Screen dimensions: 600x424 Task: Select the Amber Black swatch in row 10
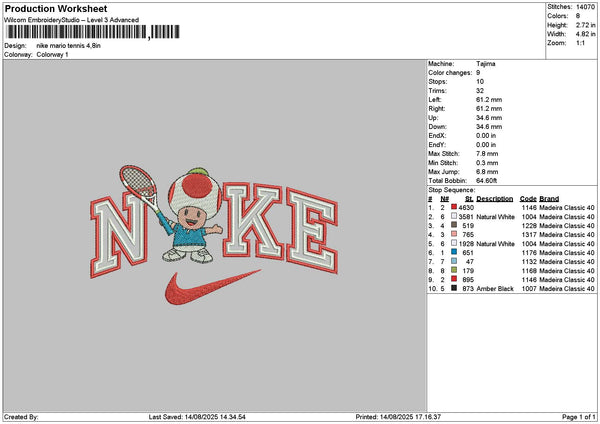click(454, 288)
